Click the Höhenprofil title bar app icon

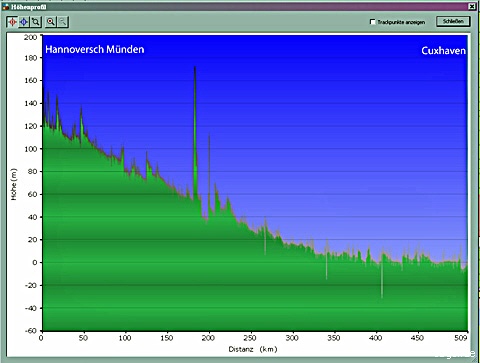pyautogui.click(x=6, y=7)
